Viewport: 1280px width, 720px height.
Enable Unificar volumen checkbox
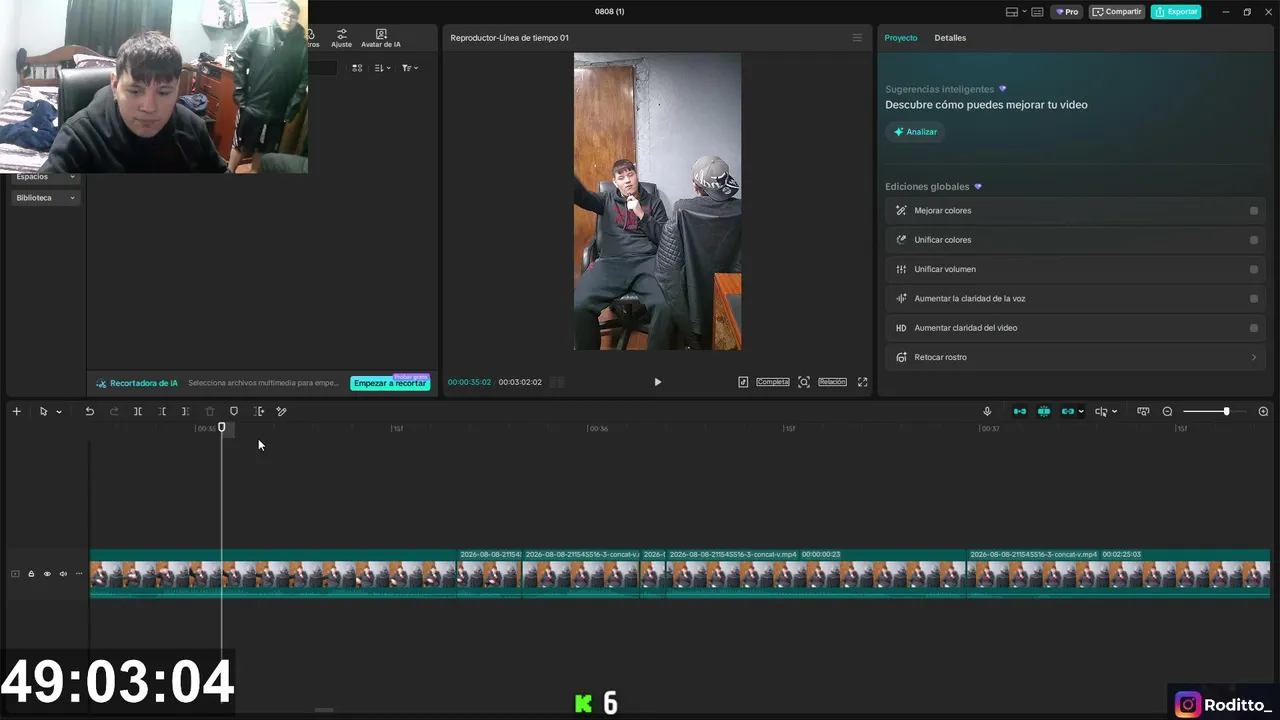(x=1254, y=269)
